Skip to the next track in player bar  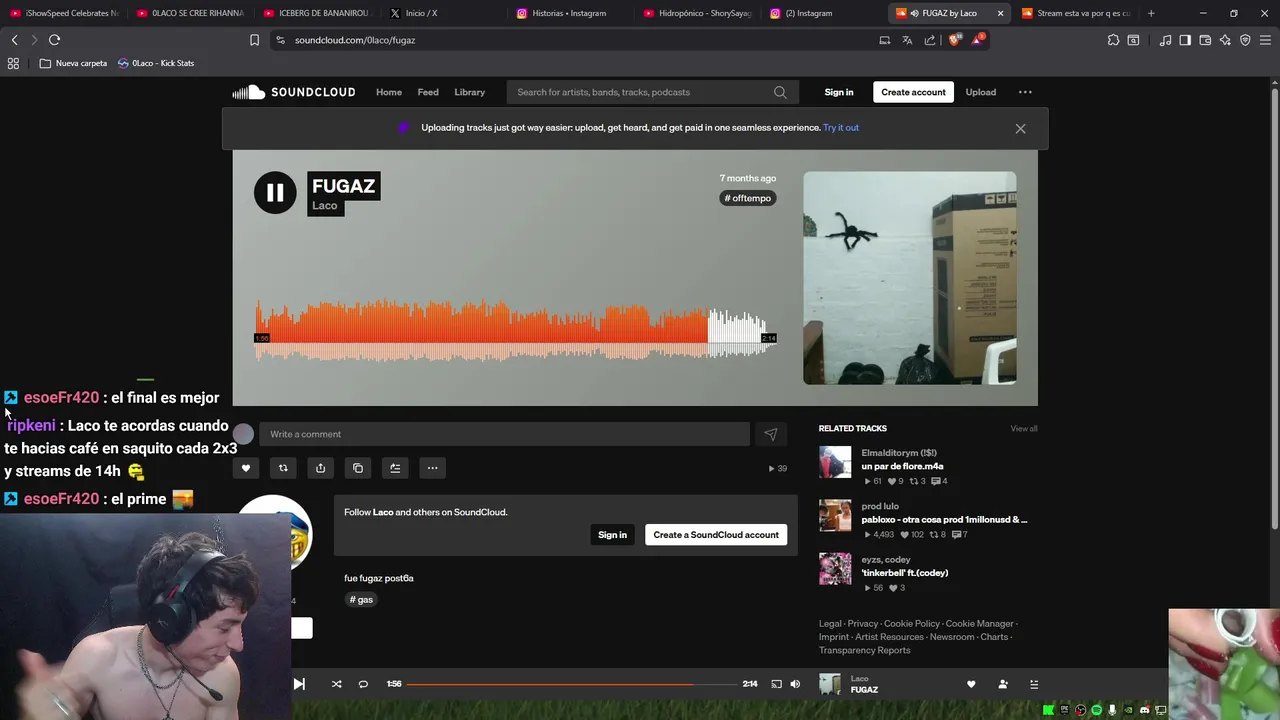(299, 684)
